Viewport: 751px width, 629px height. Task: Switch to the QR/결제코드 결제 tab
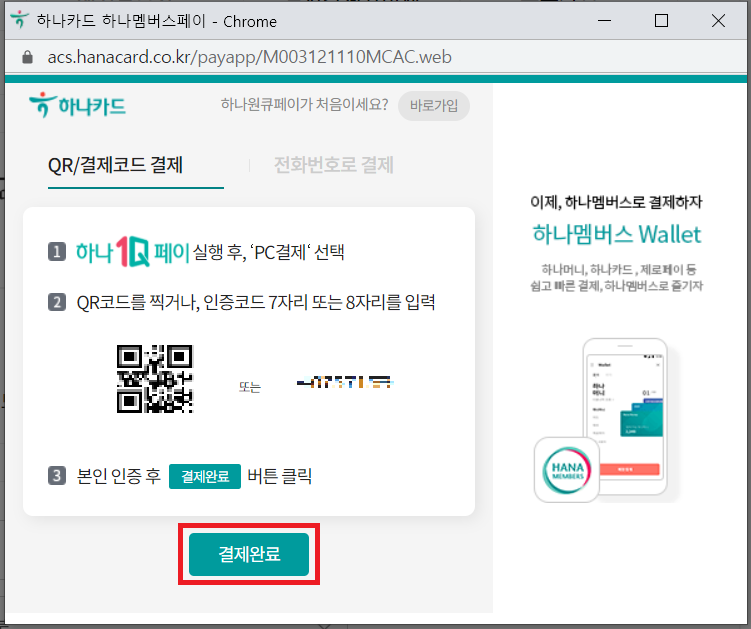(x=115, y=165)
